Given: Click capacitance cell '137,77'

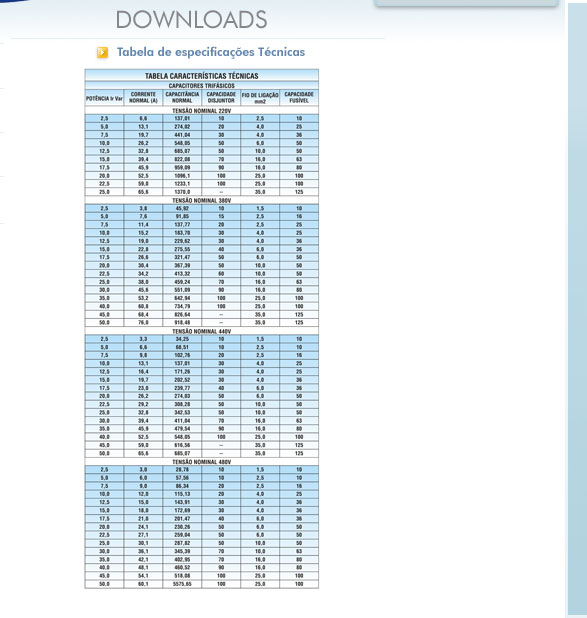Looking at the screenshot, I should (x=182, y=225).
